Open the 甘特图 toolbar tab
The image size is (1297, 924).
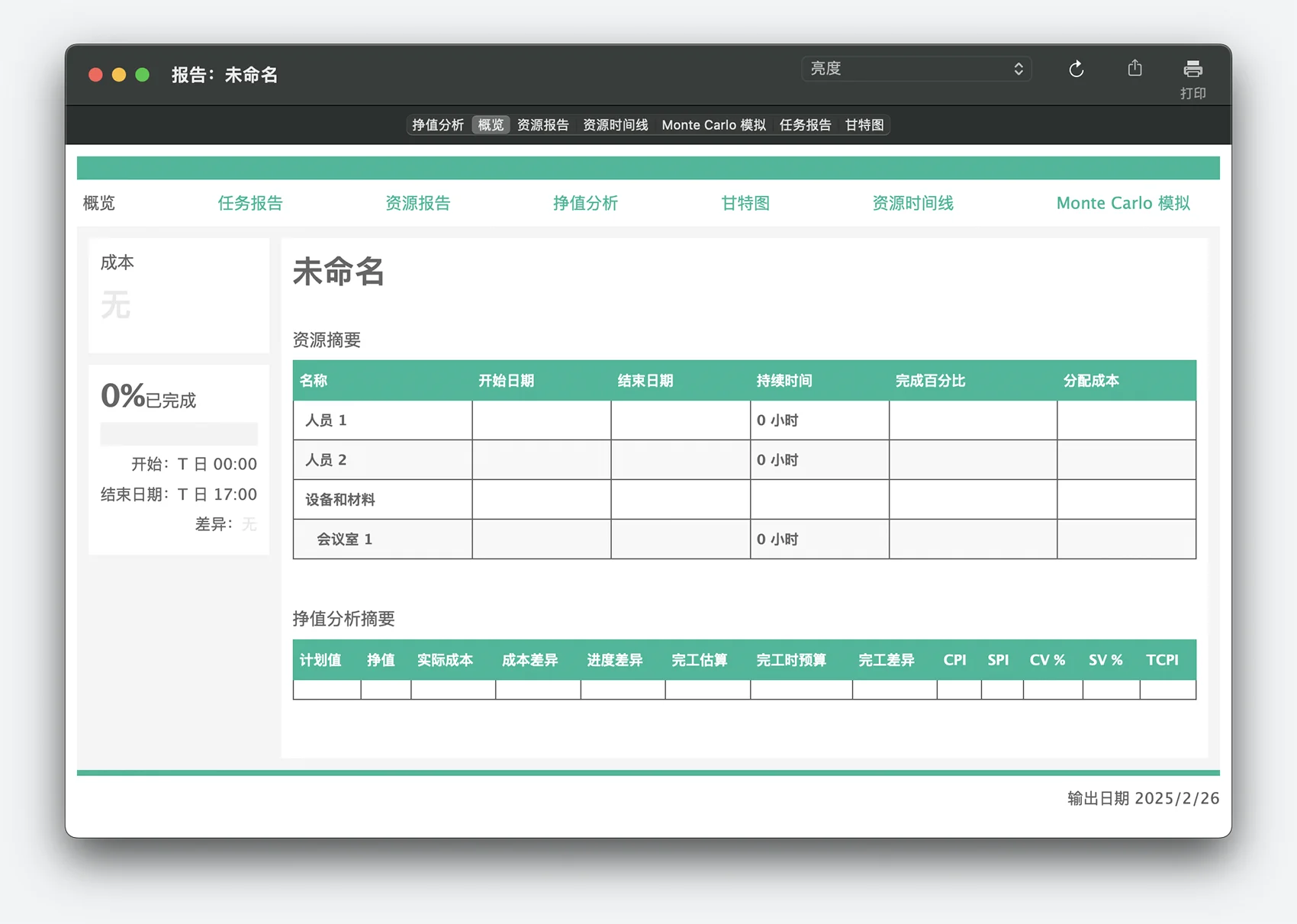[x=864, y=125]
